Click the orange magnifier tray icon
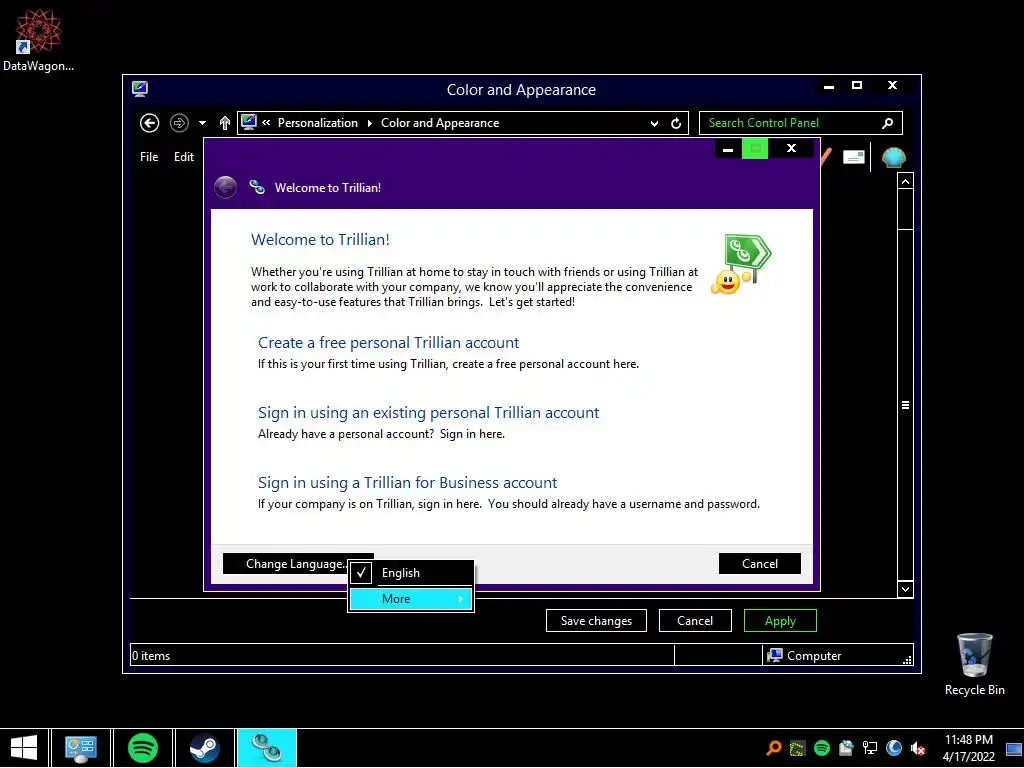The width and height of the screenshot is (1024, 768). [774, 748]
